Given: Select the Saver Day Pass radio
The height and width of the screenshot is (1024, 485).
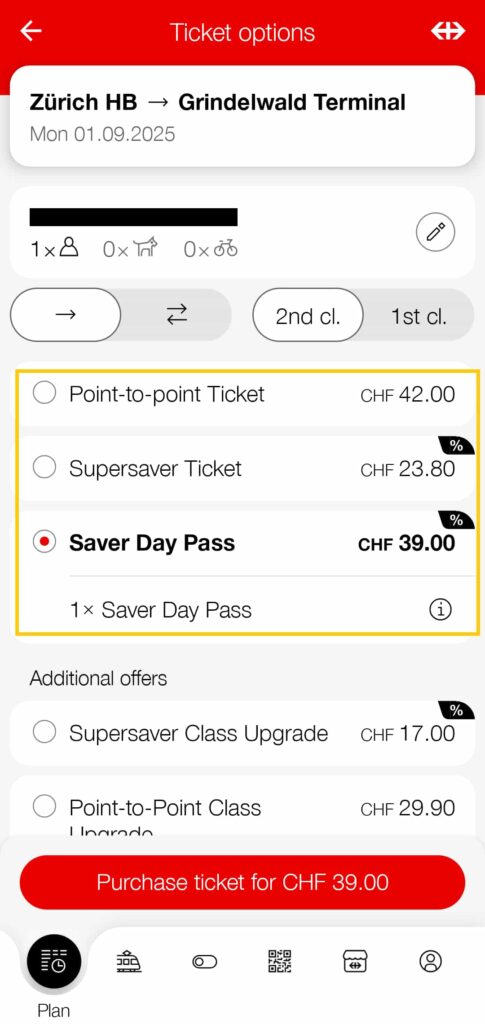Looking at the screenshot, I should (44, 543).
